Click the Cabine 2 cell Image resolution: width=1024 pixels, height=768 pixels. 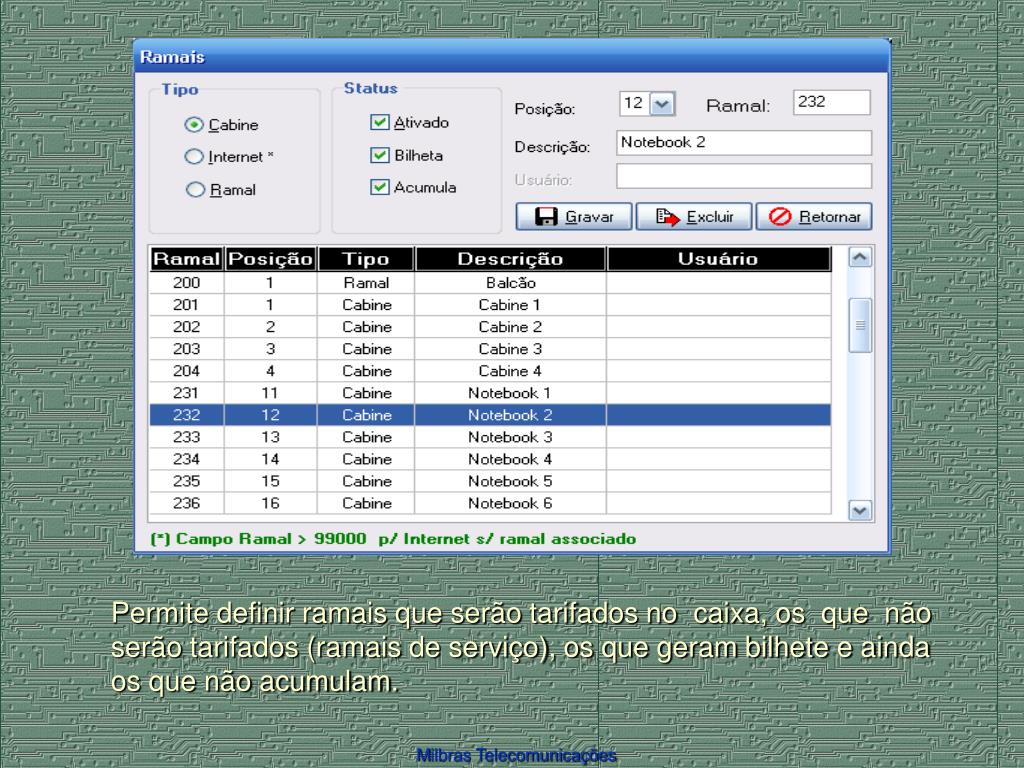coord(510,327)
